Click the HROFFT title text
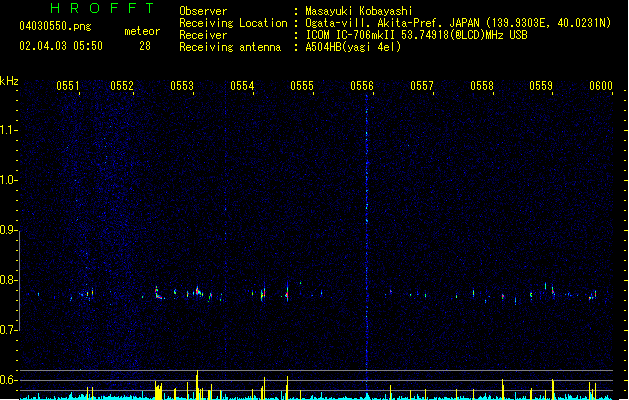 pyautogui.click(x=102, y=8)
